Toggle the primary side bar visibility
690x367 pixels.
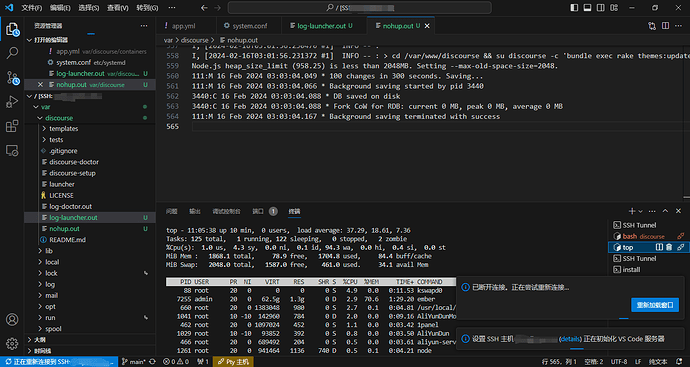click(574, 7)
